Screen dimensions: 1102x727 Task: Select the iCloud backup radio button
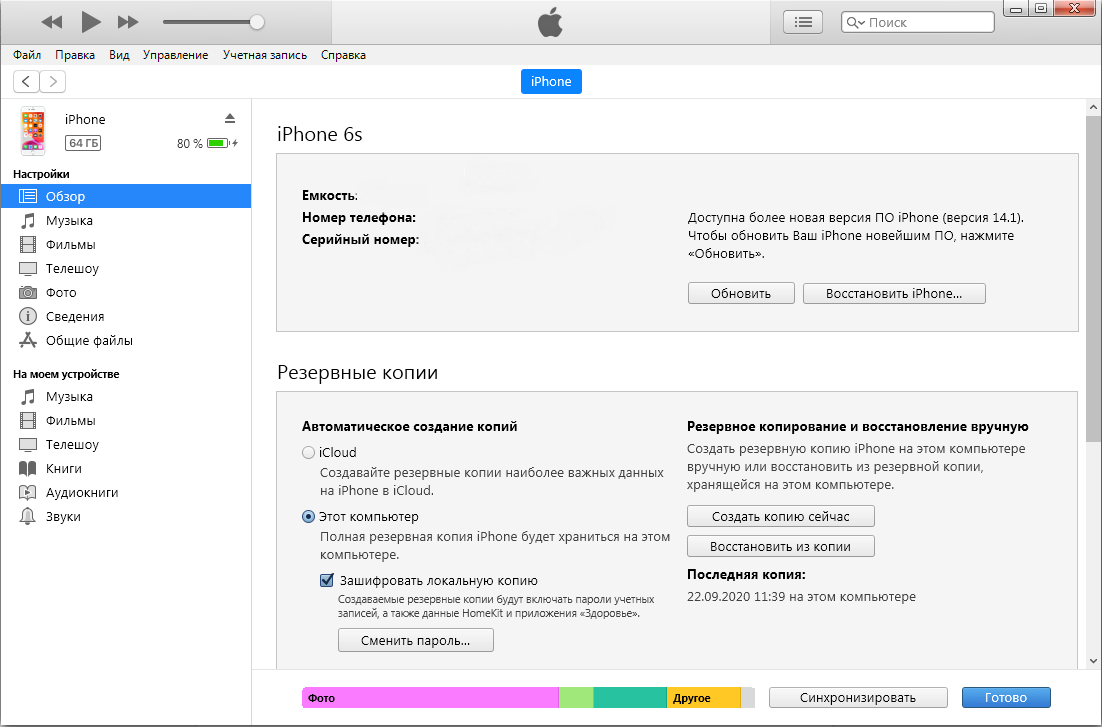point(308,452)
